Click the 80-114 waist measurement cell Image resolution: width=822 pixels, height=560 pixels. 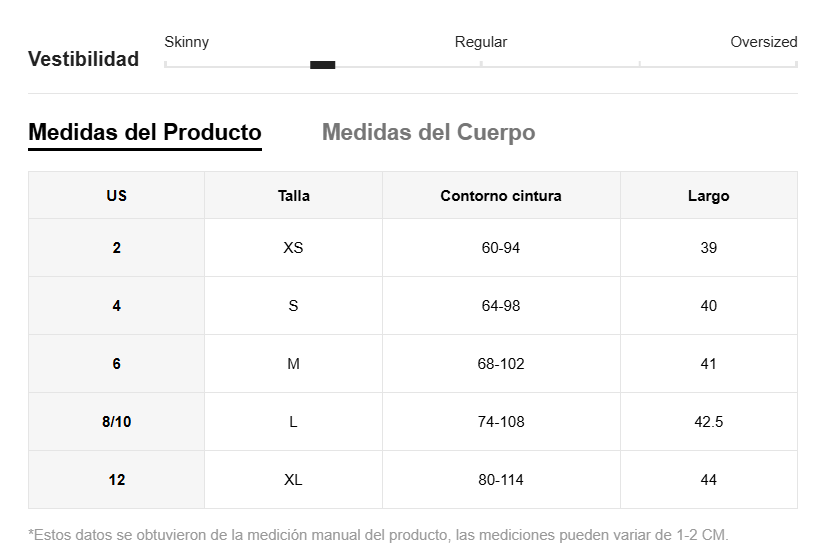click(501, 480)
